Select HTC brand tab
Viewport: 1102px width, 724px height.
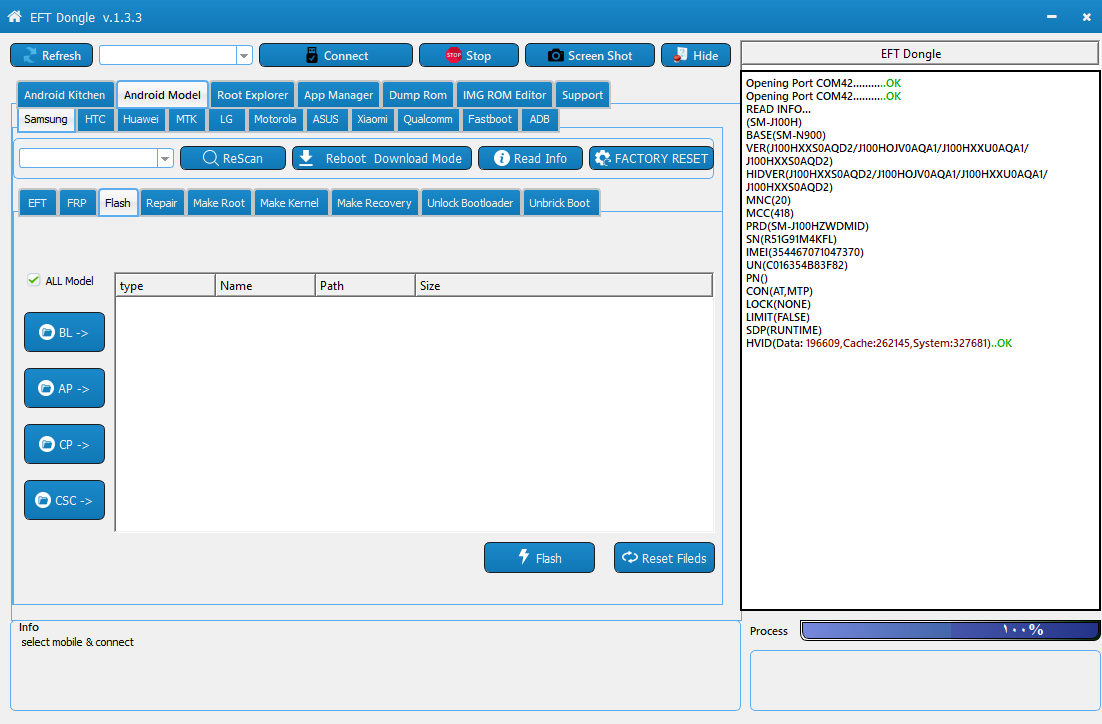96,119
